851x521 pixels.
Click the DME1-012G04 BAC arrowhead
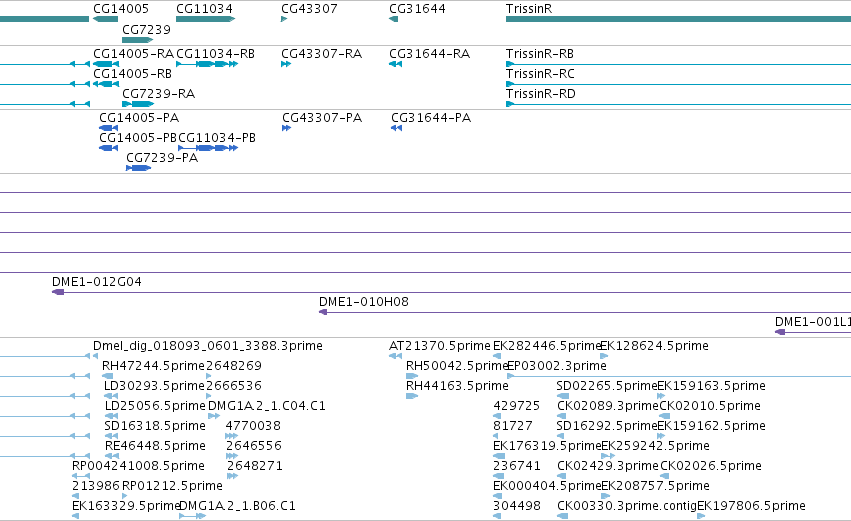coord(58,292)
